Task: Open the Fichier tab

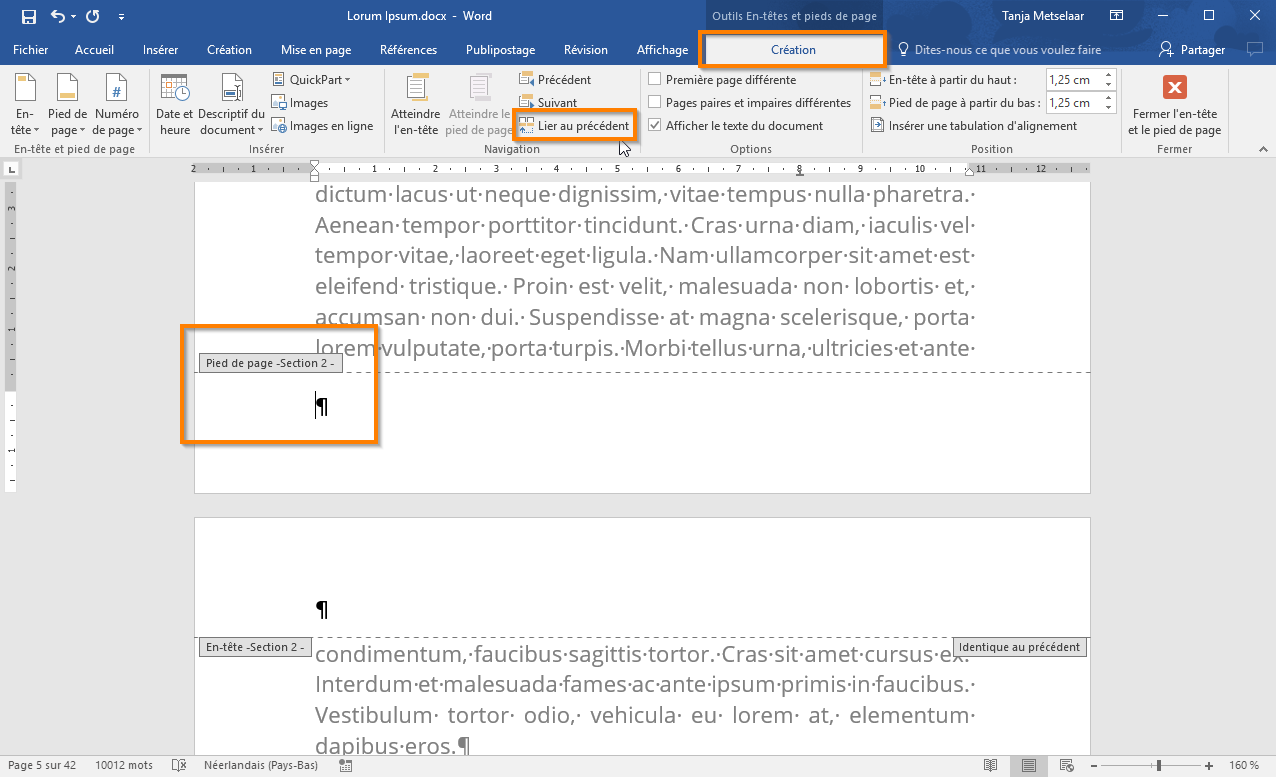Action: (x=31, y=50)
